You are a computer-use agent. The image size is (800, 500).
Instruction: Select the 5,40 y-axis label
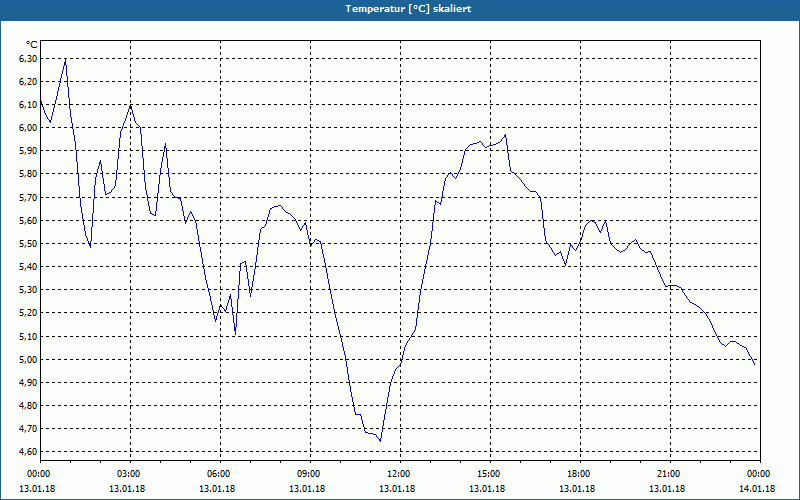click(x=27, y=267)
